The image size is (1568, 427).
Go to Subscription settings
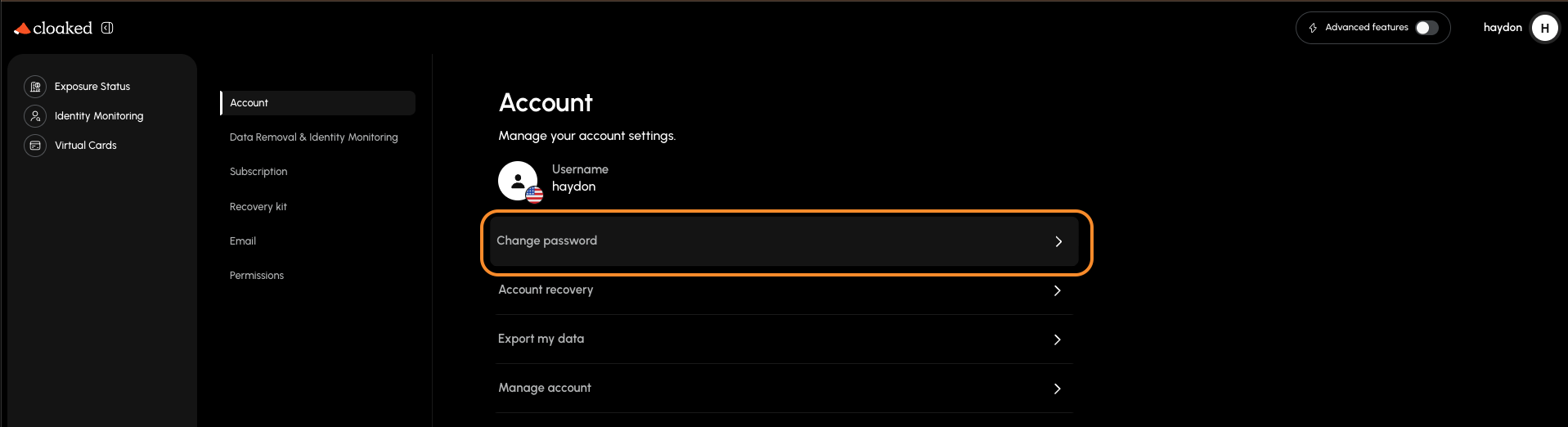tap(258, 172)
